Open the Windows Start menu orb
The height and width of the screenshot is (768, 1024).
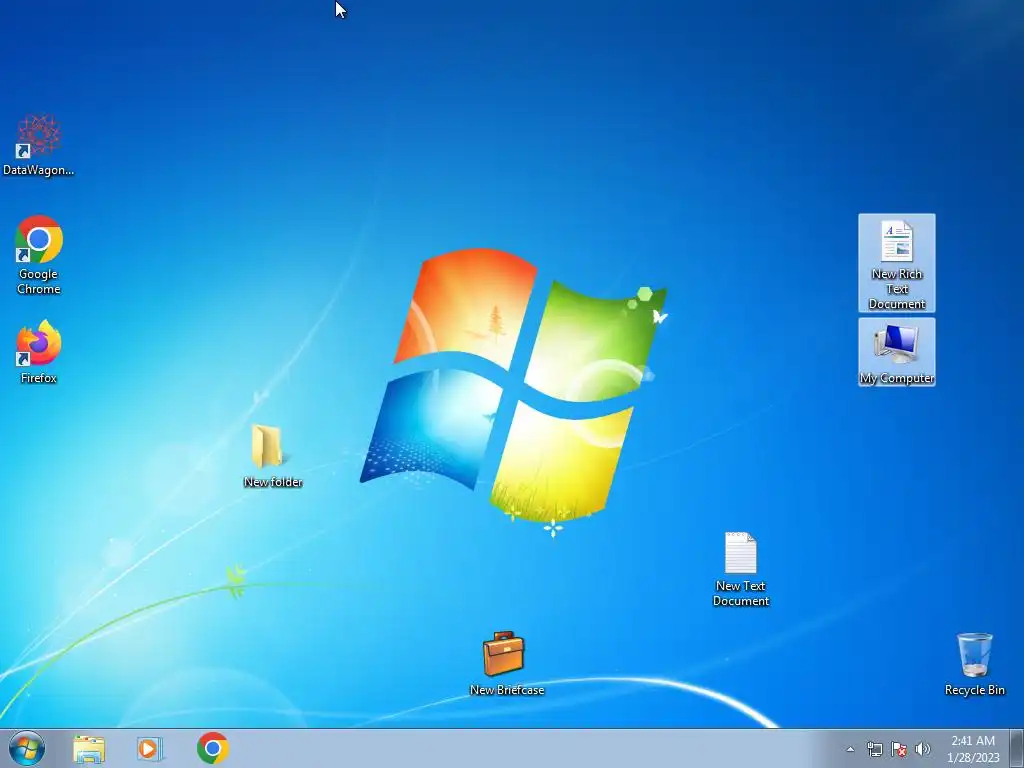click(x=27, y=748)
